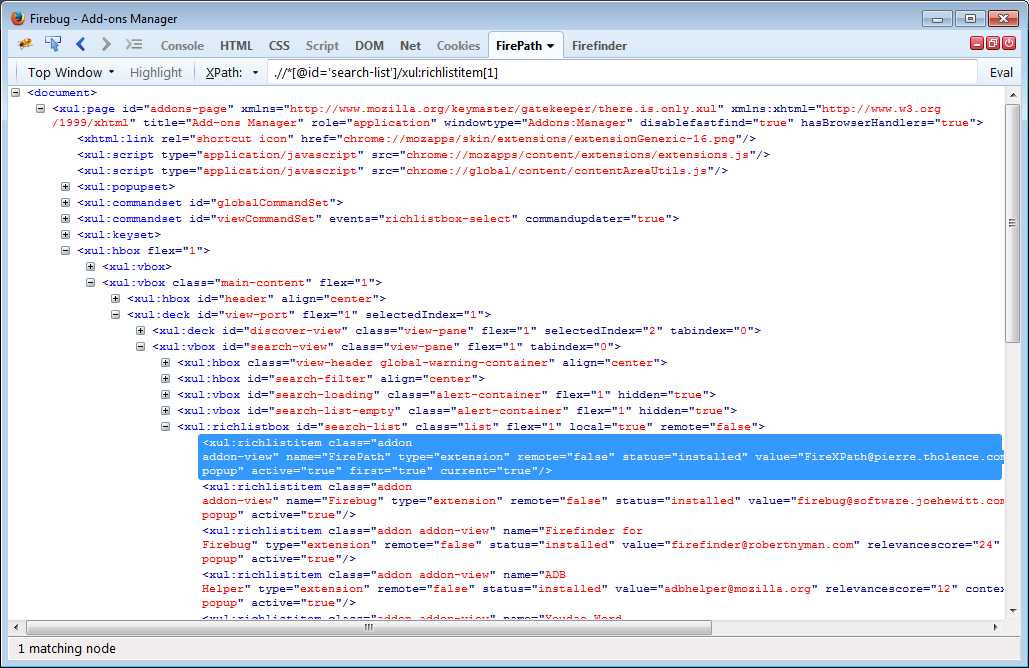The image size is (1029, 668).
Task: Click the red deactivate Firebug power icon
Action: click(x=1009, y=43)
